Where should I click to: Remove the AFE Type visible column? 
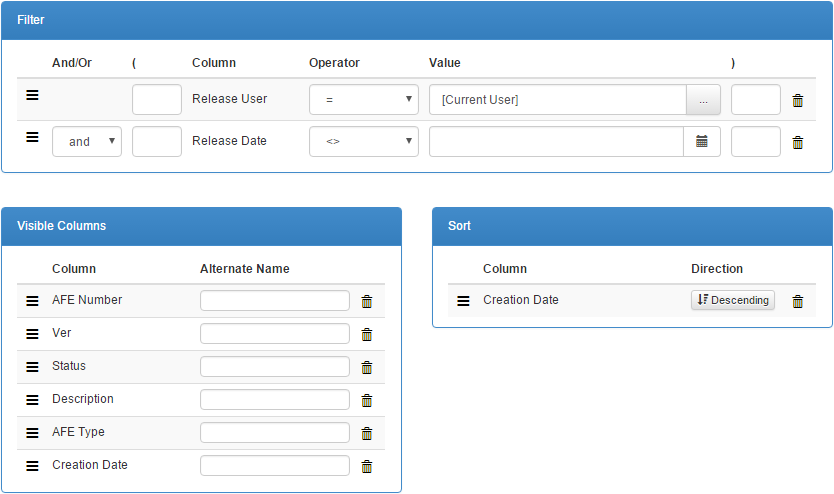click(x=366, y=433)
